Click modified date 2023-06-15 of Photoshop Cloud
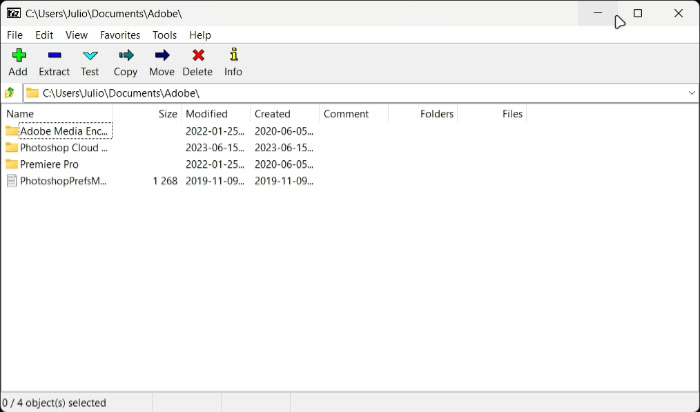 (215, 148)
